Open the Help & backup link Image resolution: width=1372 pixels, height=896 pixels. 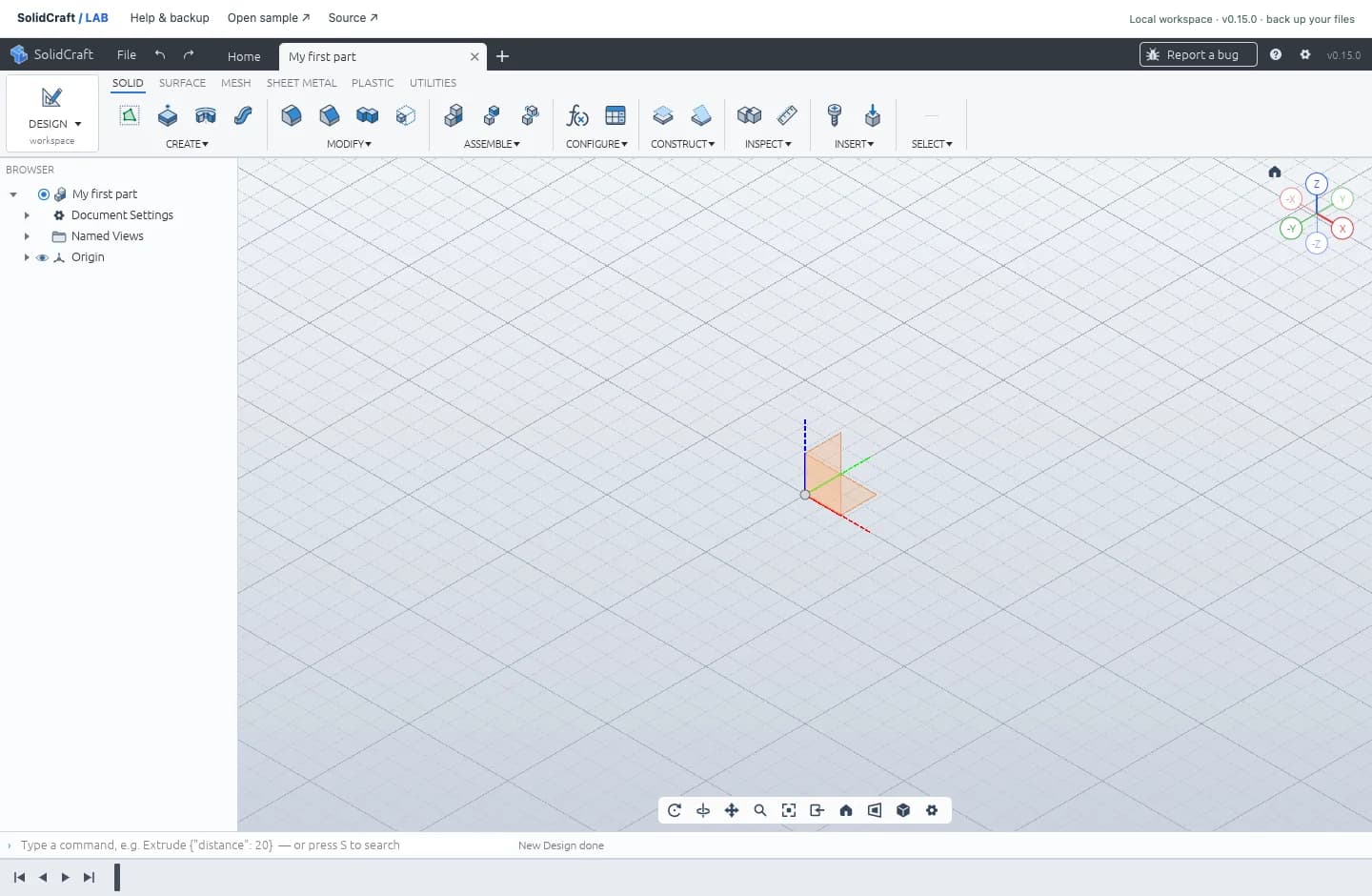coord(170,18)
